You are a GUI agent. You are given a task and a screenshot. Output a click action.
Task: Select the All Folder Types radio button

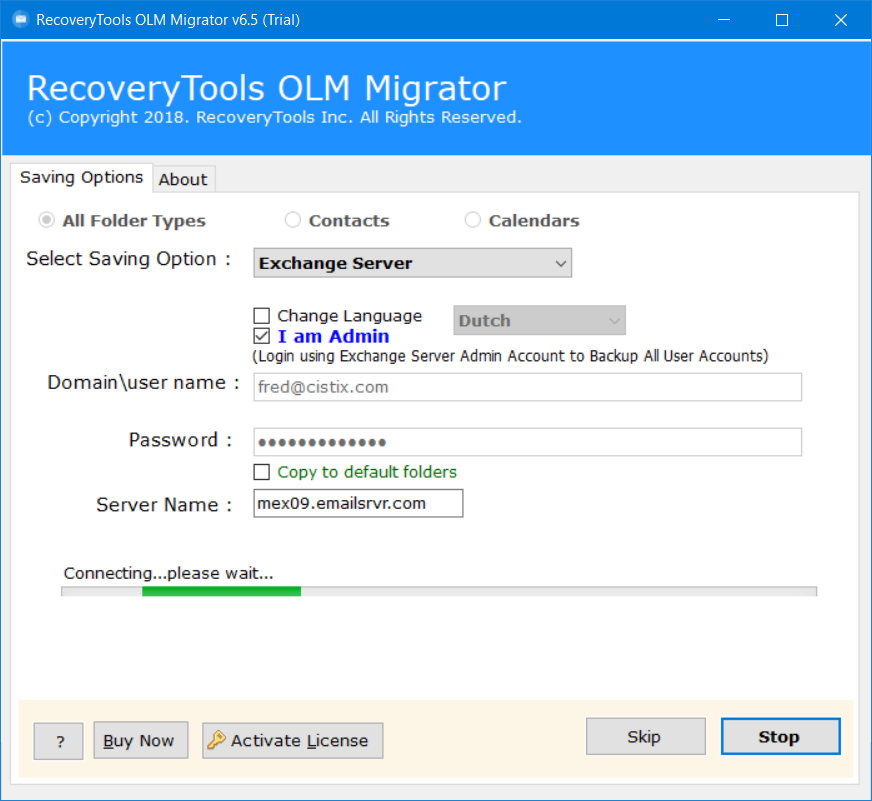coord(47,220)
